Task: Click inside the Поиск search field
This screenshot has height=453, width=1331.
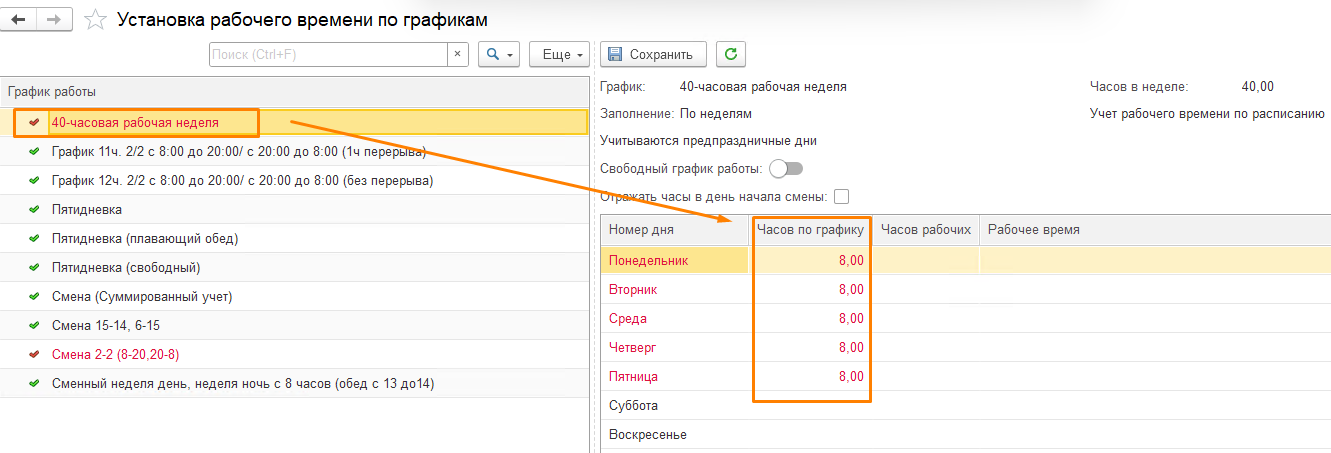Action: coord(328,54)
